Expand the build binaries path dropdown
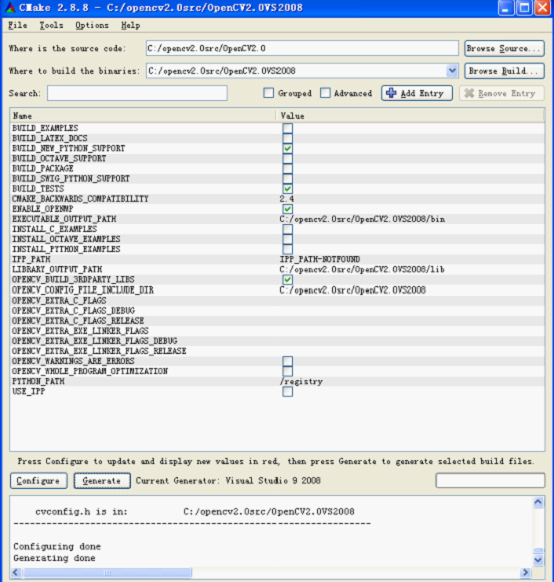 [452, 71]
